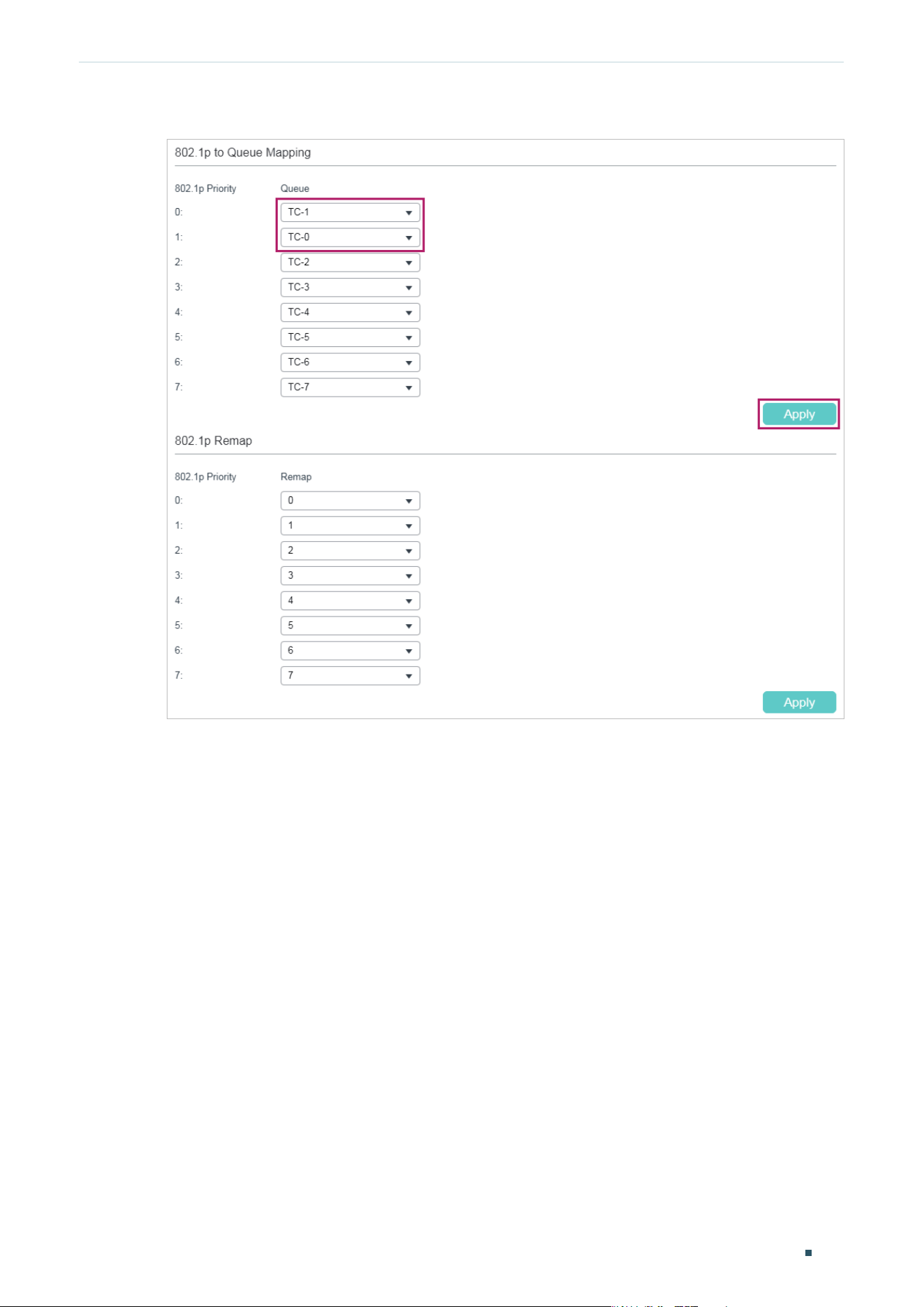The height and width of the screenshot is (1307, 924).
Task: Open Remap dropdown for priority 4
Action: (350, 601)
